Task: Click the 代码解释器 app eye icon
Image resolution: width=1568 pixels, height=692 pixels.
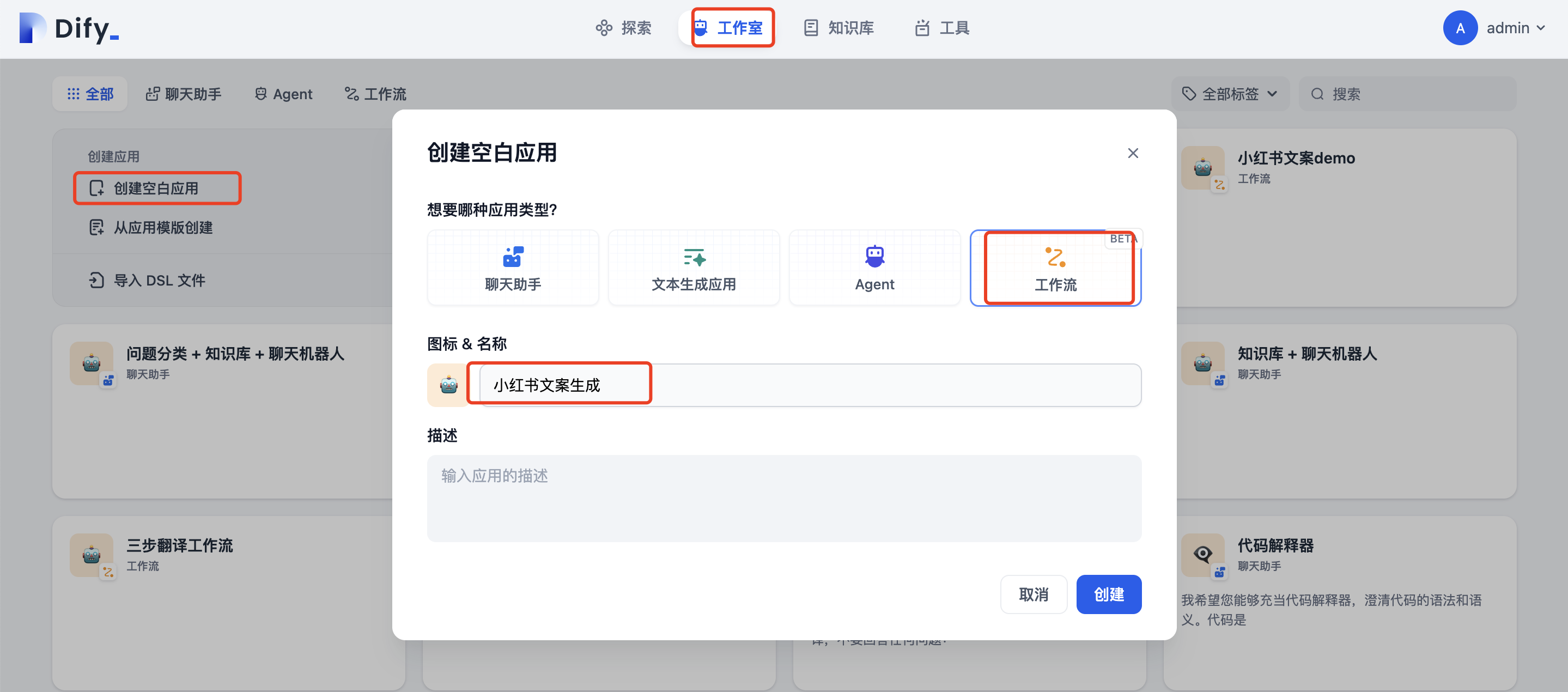Action: [x=1202, y=554]
